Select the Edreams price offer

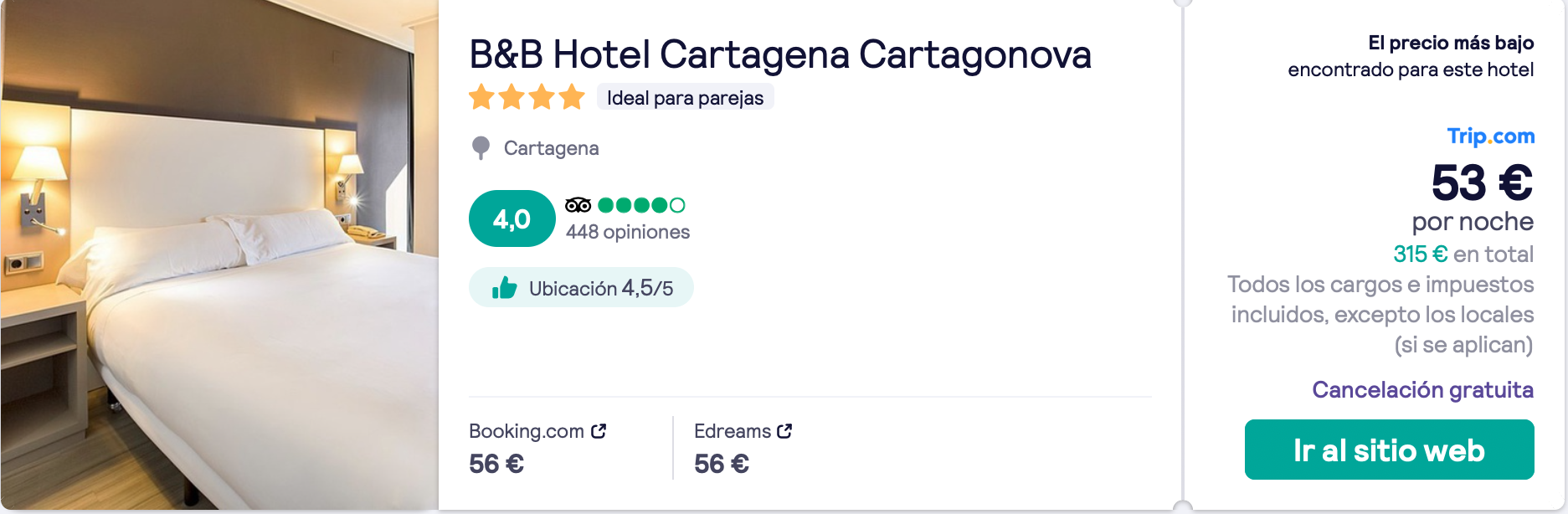(743, 448)
